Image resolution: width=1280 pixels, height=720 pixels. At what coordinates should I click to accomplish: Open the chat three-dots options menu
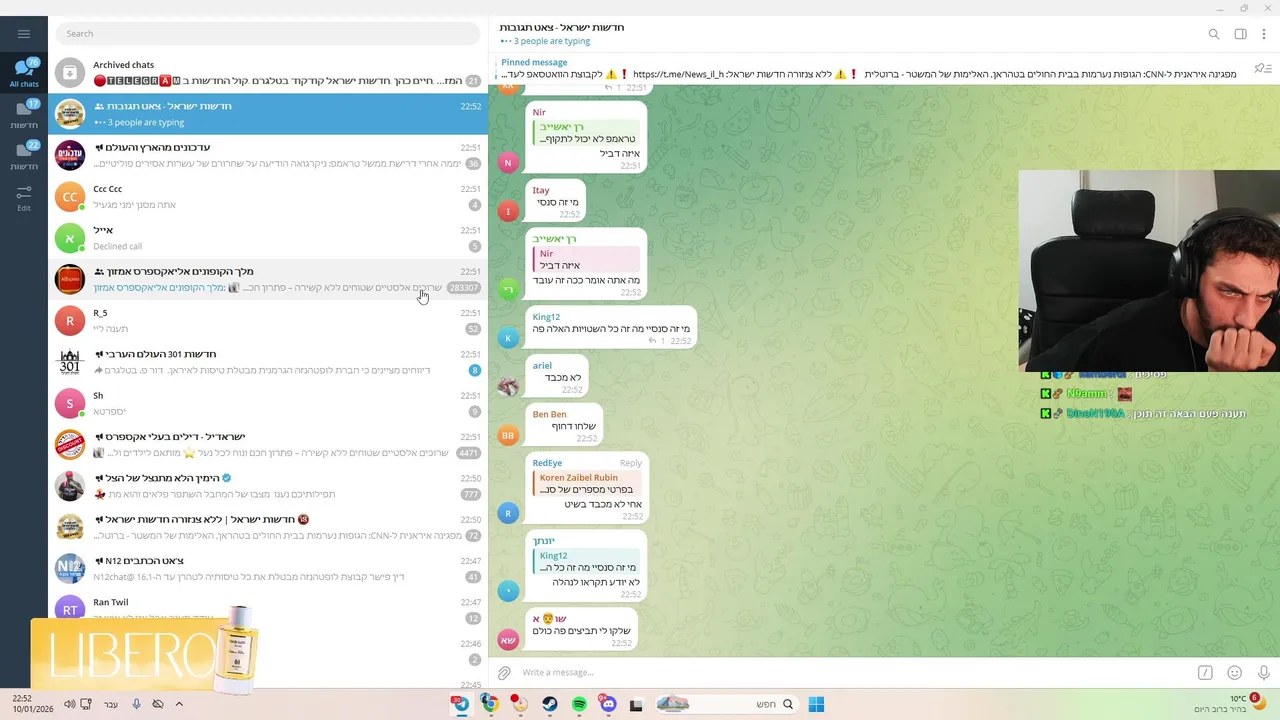(1265, 34)
